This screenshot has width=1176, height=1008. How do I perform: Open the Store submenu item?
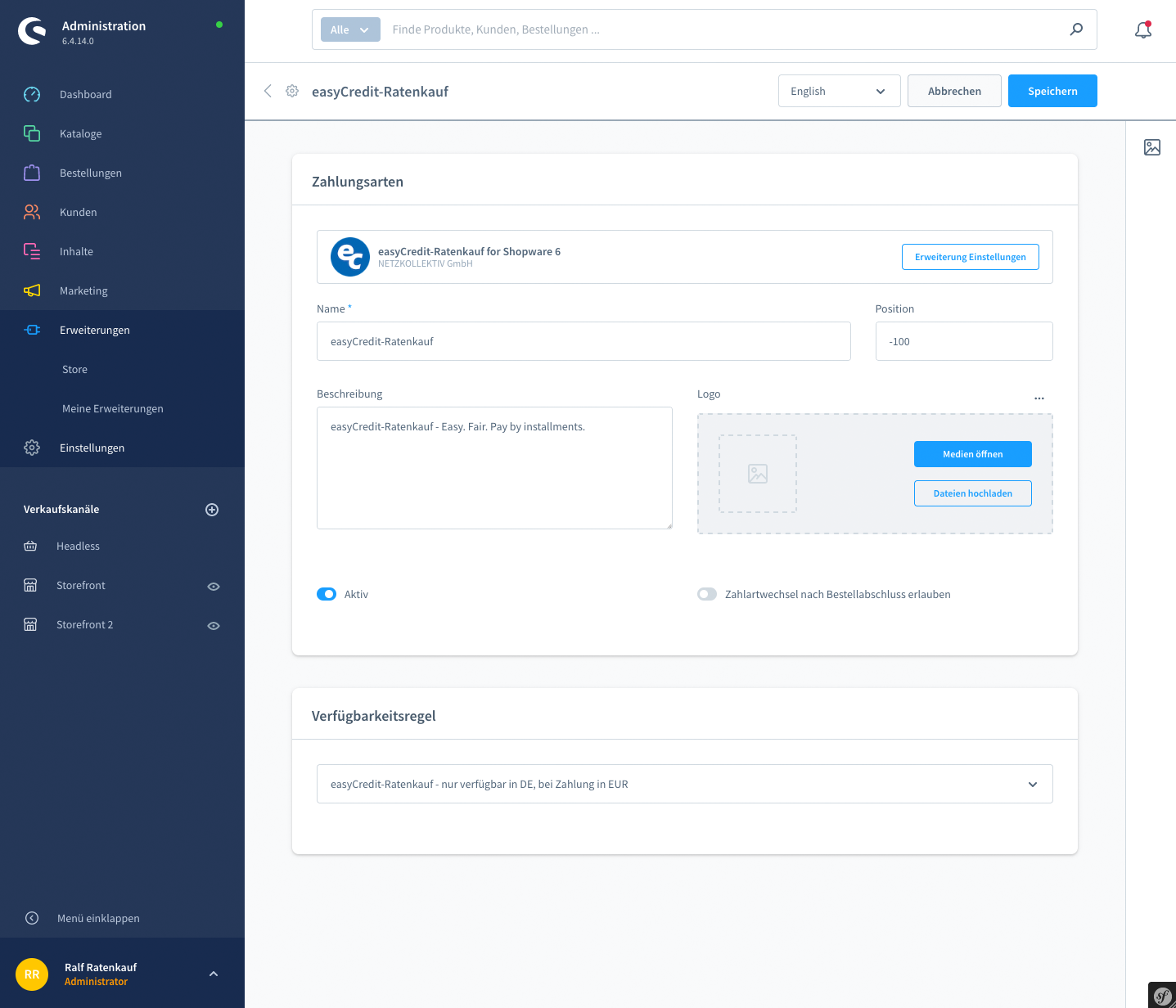point(74,369)
